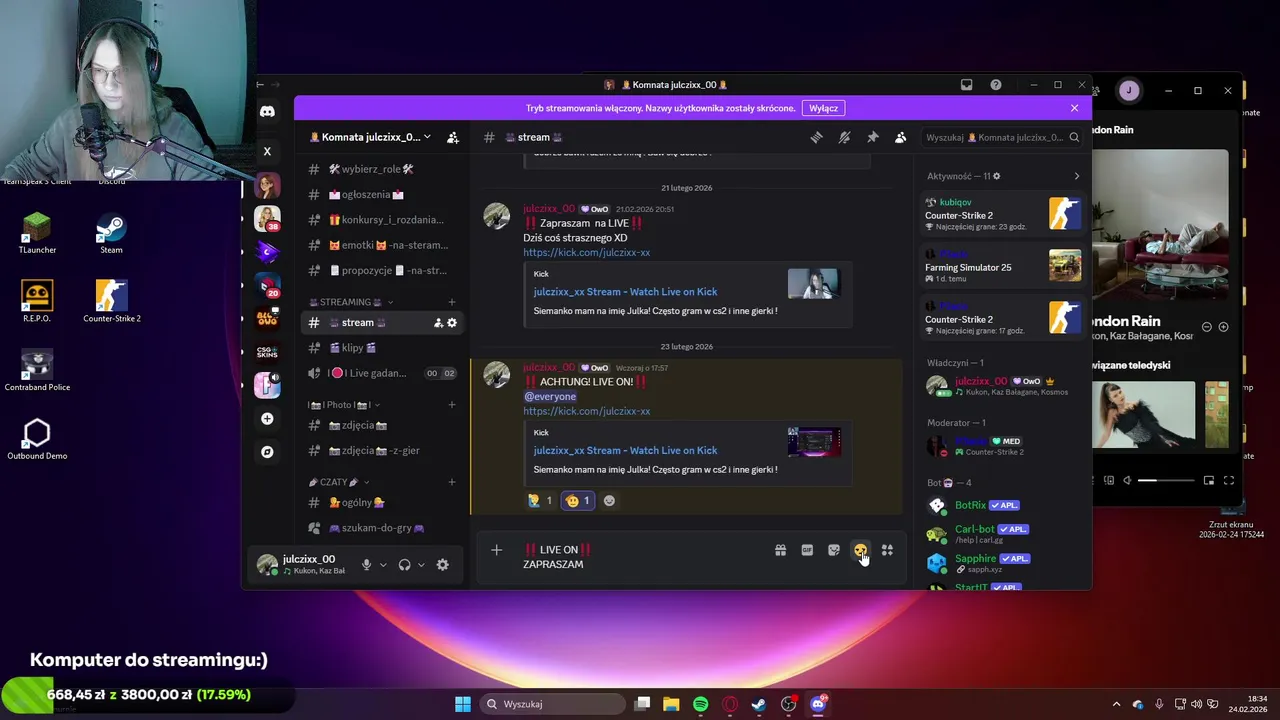Collapse the CZATY category

338,482
